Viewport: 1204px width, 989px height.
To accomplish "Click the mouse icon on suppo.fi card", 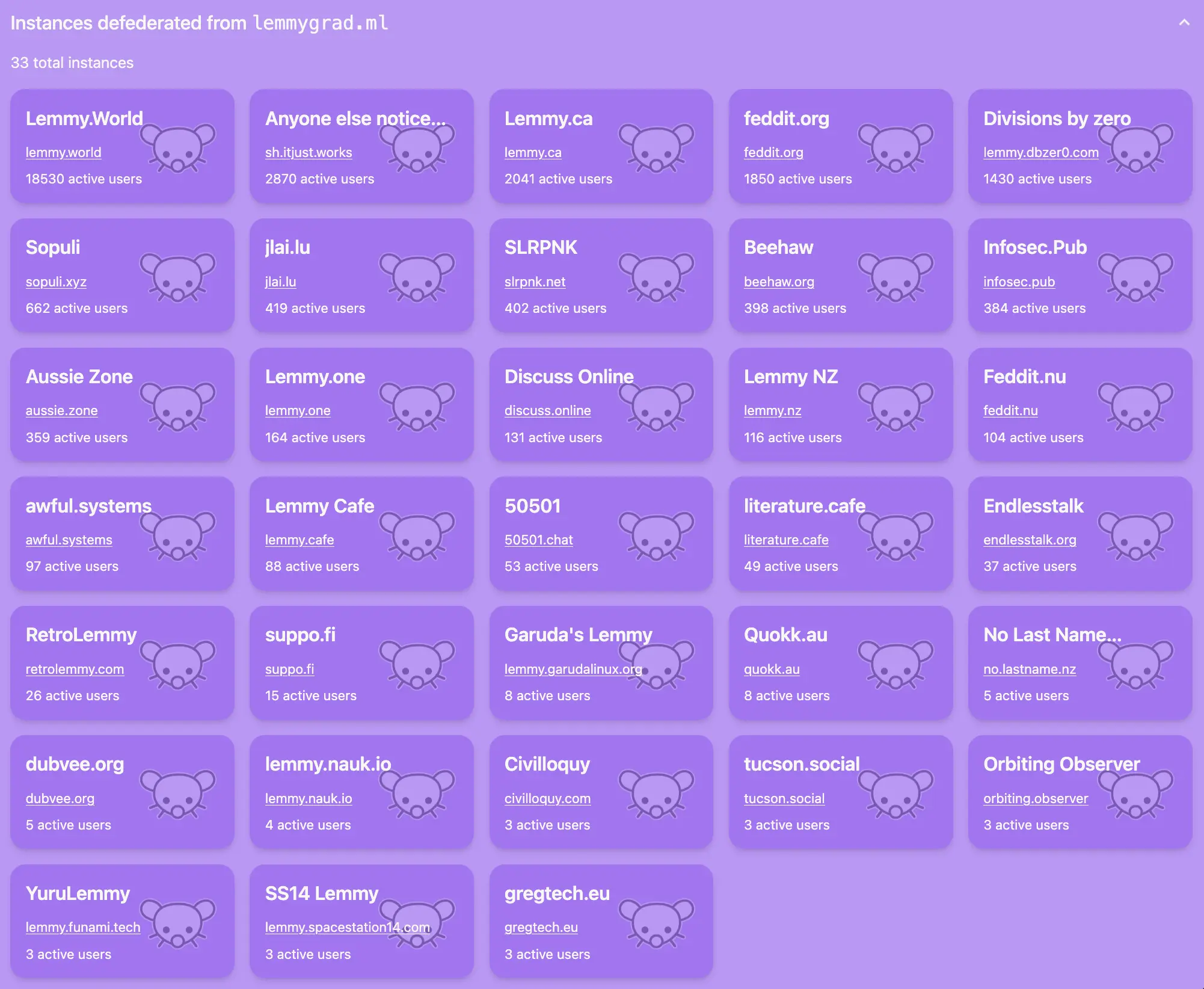I will (417, 664).
